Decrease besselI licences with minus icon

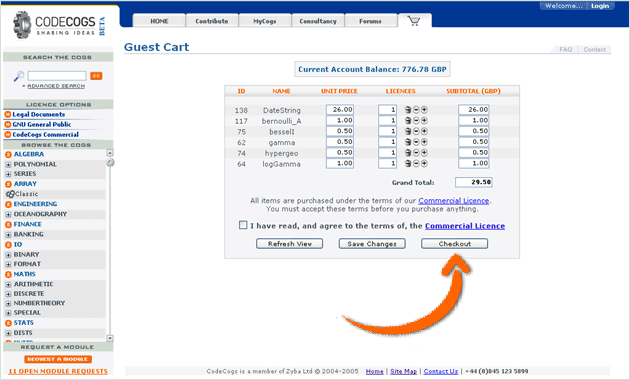click(416, 131)
